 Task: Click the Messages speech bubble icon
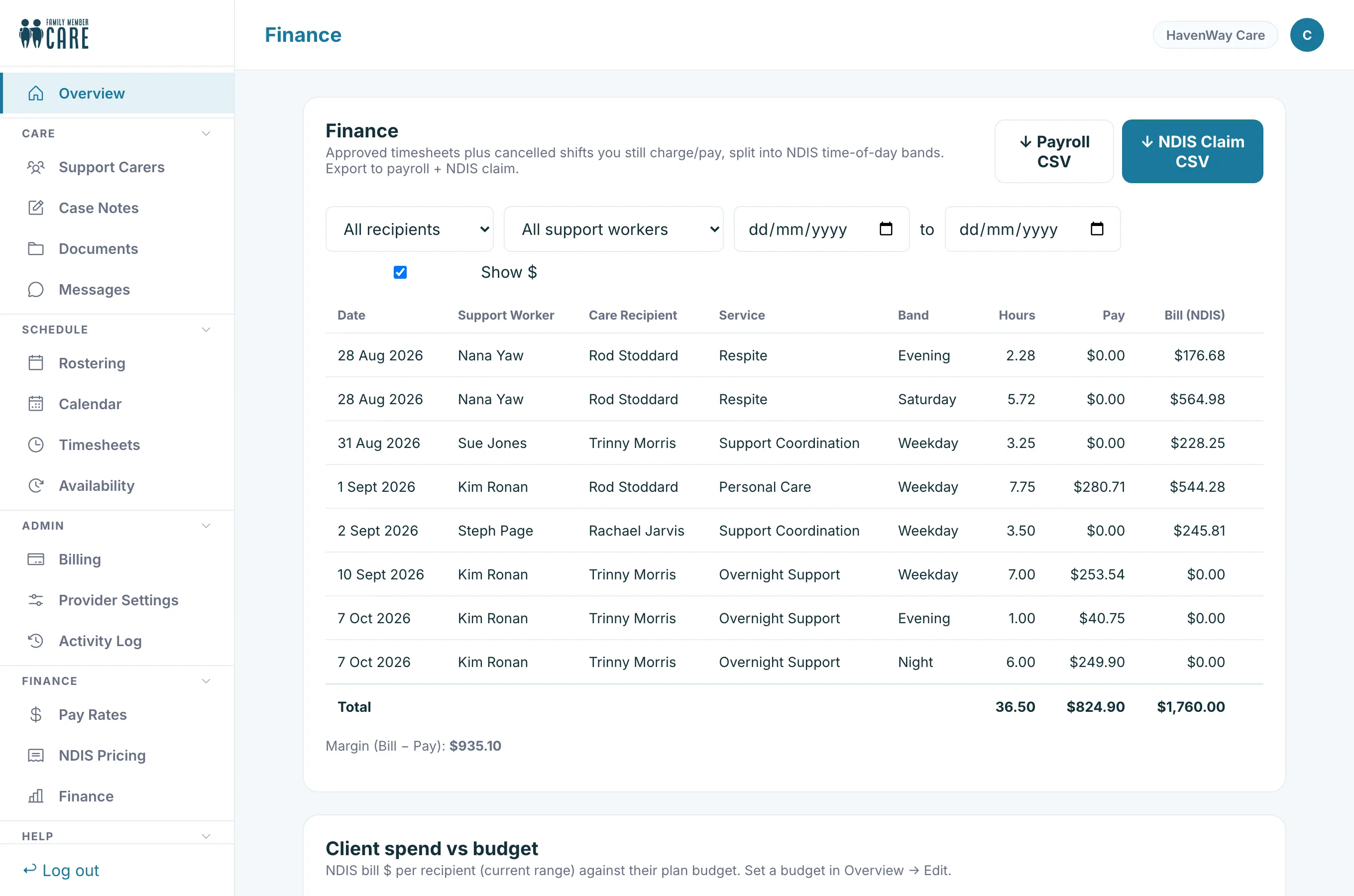(35, 290)
